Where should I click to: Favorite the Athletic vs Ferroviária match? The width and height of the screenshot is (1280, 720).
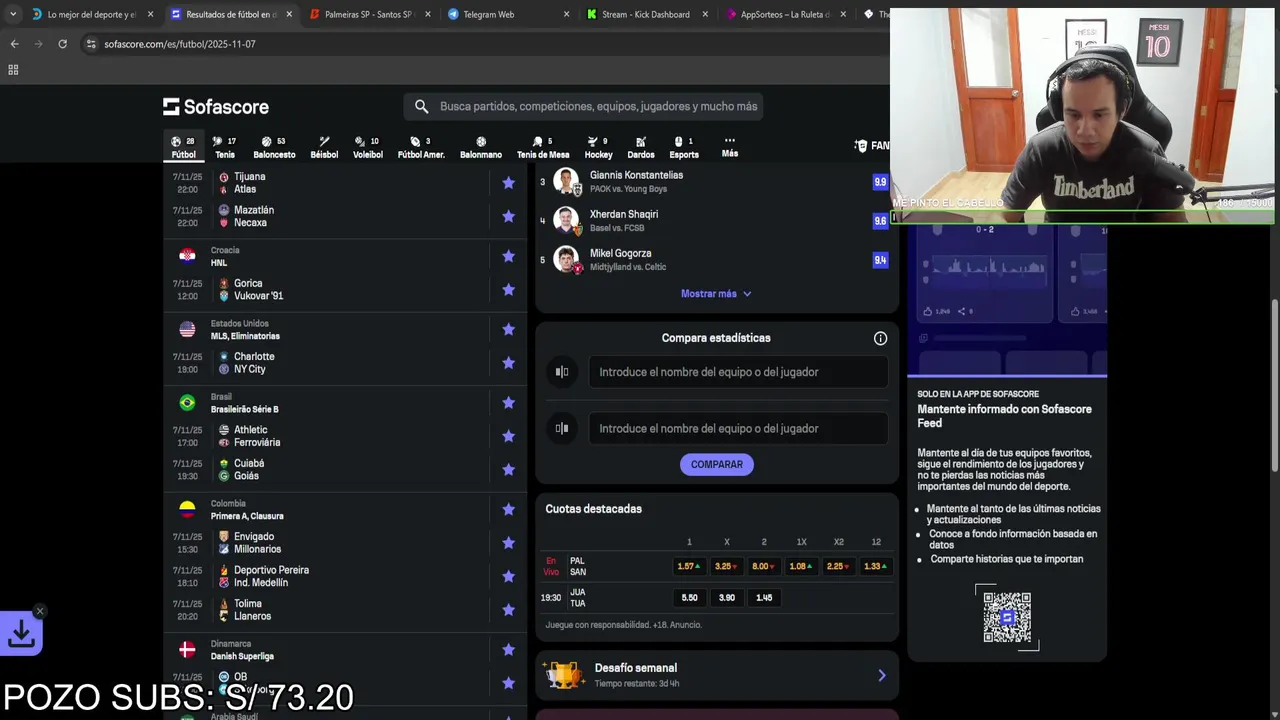point(508,436)
